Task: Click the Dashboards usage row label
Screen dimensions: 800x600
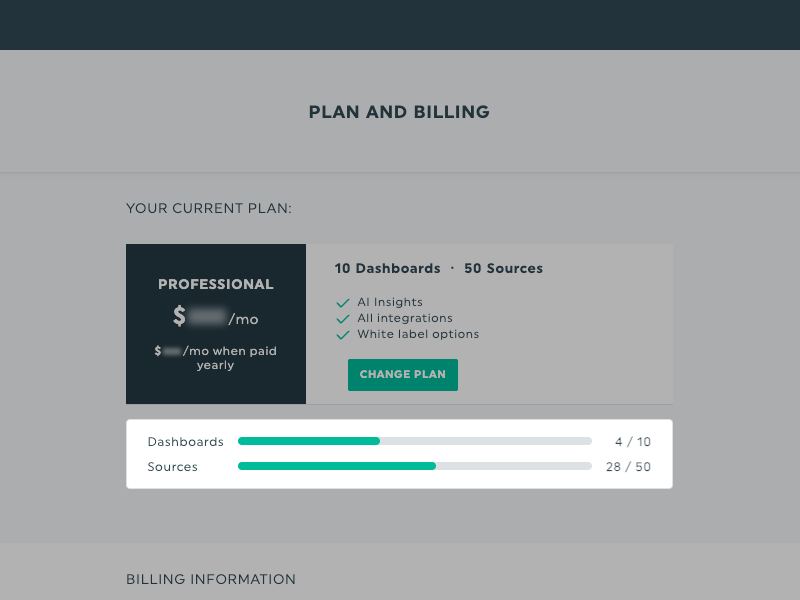Action: 185,442
